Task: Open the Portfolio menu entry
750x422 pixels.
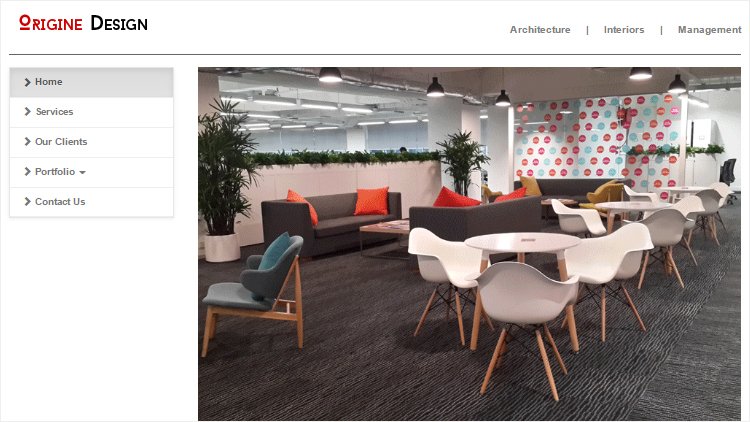Action: coord(91,172)
